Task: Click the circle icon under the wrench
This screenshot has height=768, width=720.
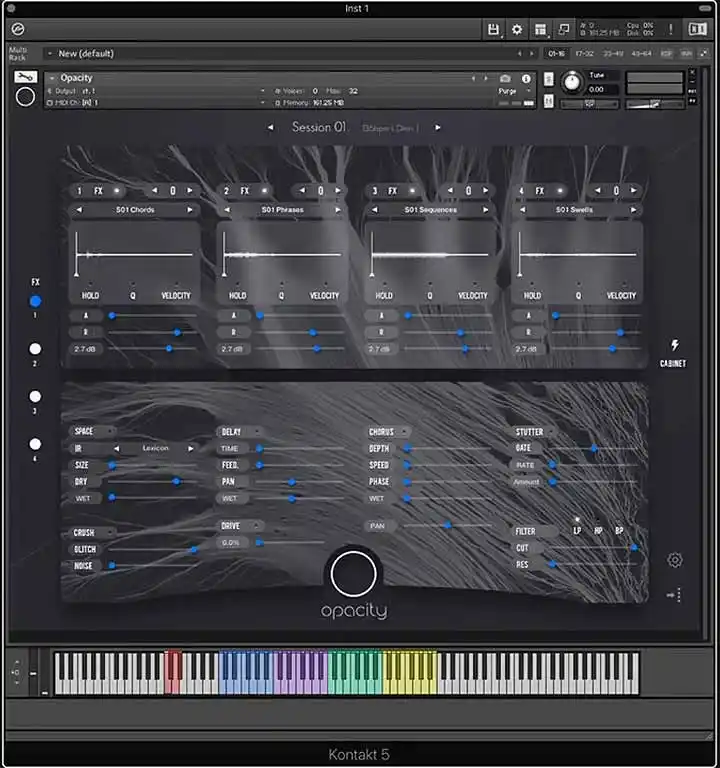Action: [x=25, y=97]
